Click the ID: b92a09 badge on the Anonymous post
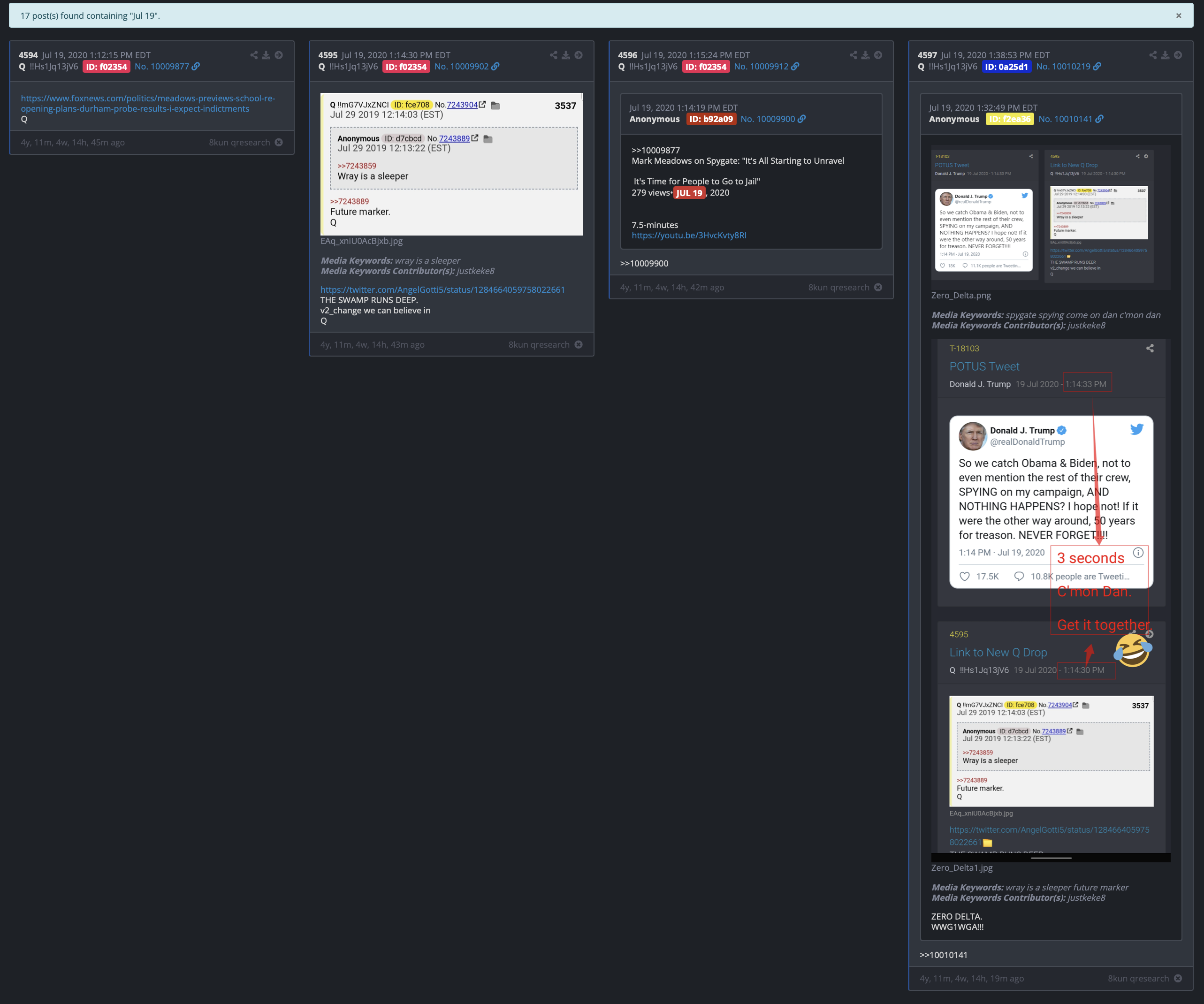This screenshot has height=1004, width=1204. point(711,119)
